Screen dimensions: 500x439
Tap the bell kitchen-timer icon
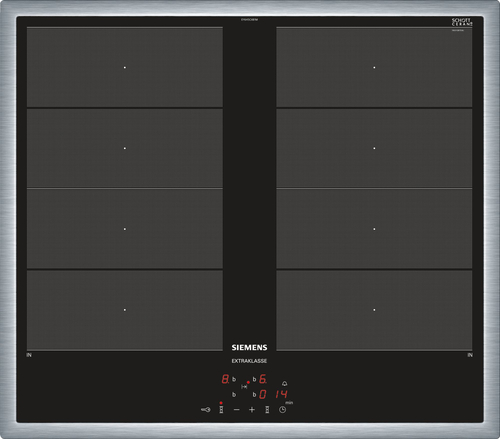284,384
